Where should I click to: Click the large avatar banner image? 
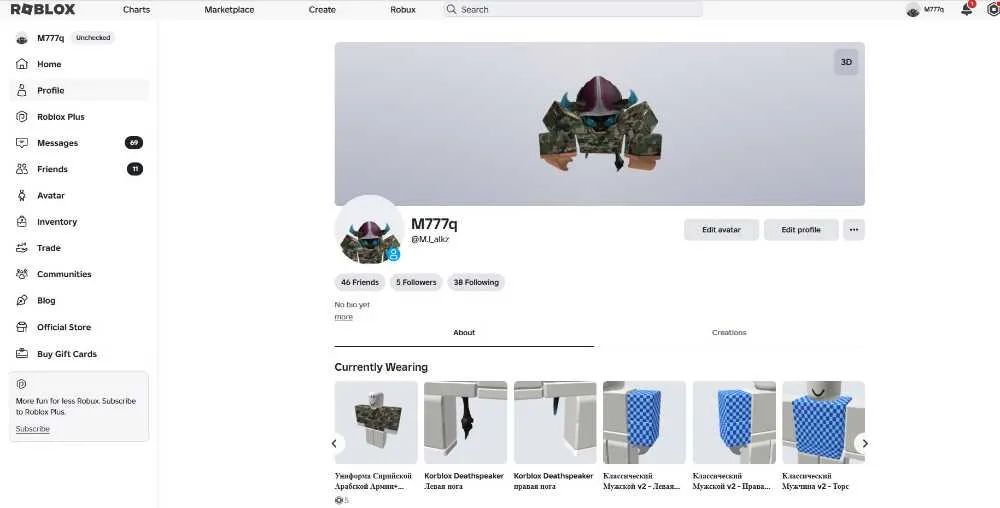(599, 124)
